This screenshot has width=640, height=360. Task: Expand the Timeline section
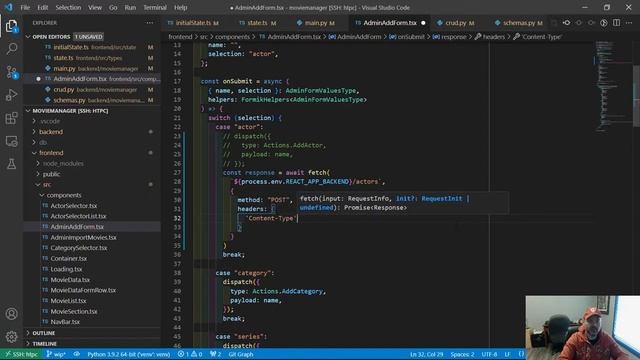[x=93, y=344]
